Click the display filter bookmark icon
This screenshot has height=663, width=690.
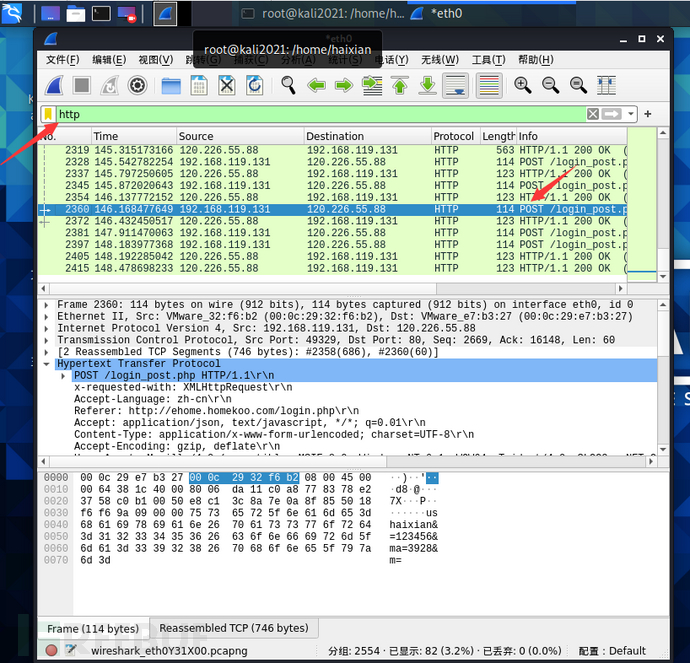point(48,114)
